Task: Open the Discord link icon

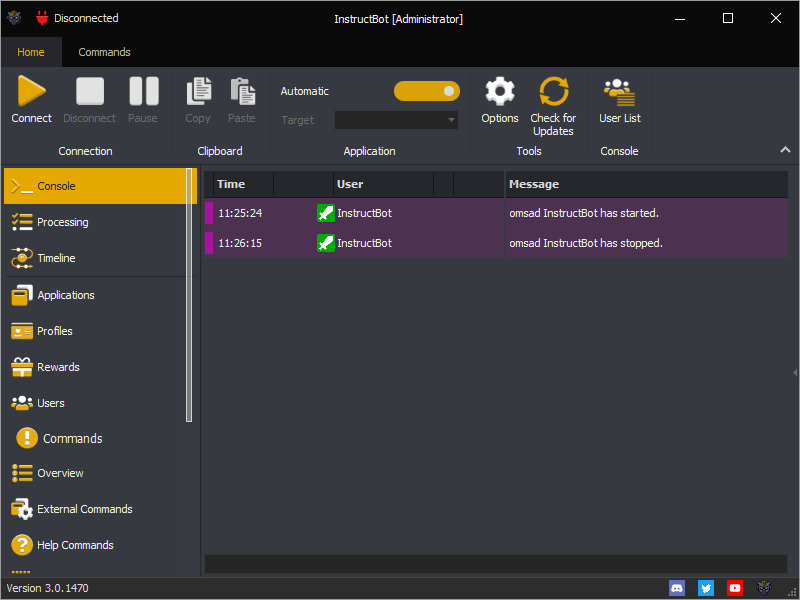Action: 677,588
